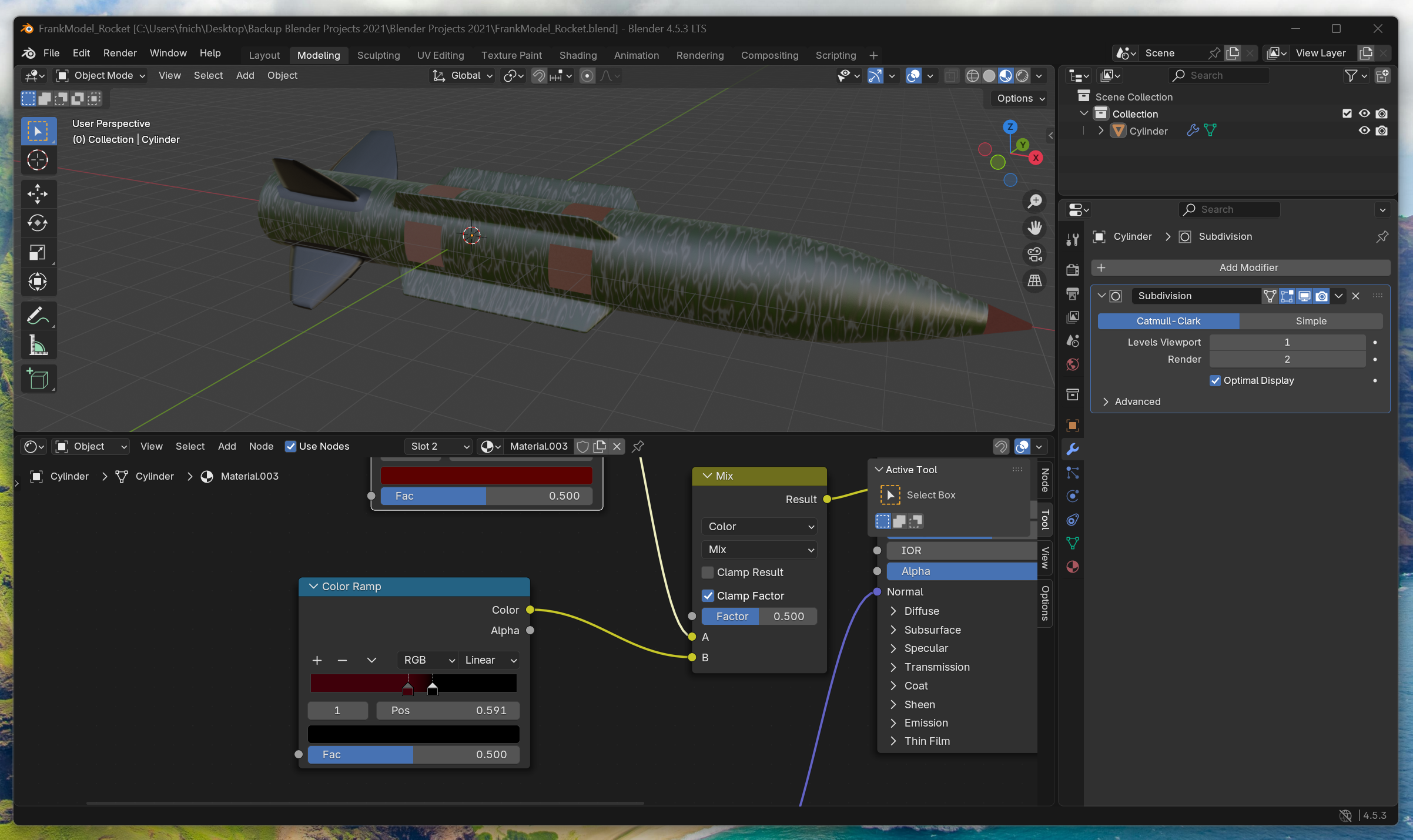Select the Scale tool
This screenshot has height=840, width=1413.
click(38, 253)
